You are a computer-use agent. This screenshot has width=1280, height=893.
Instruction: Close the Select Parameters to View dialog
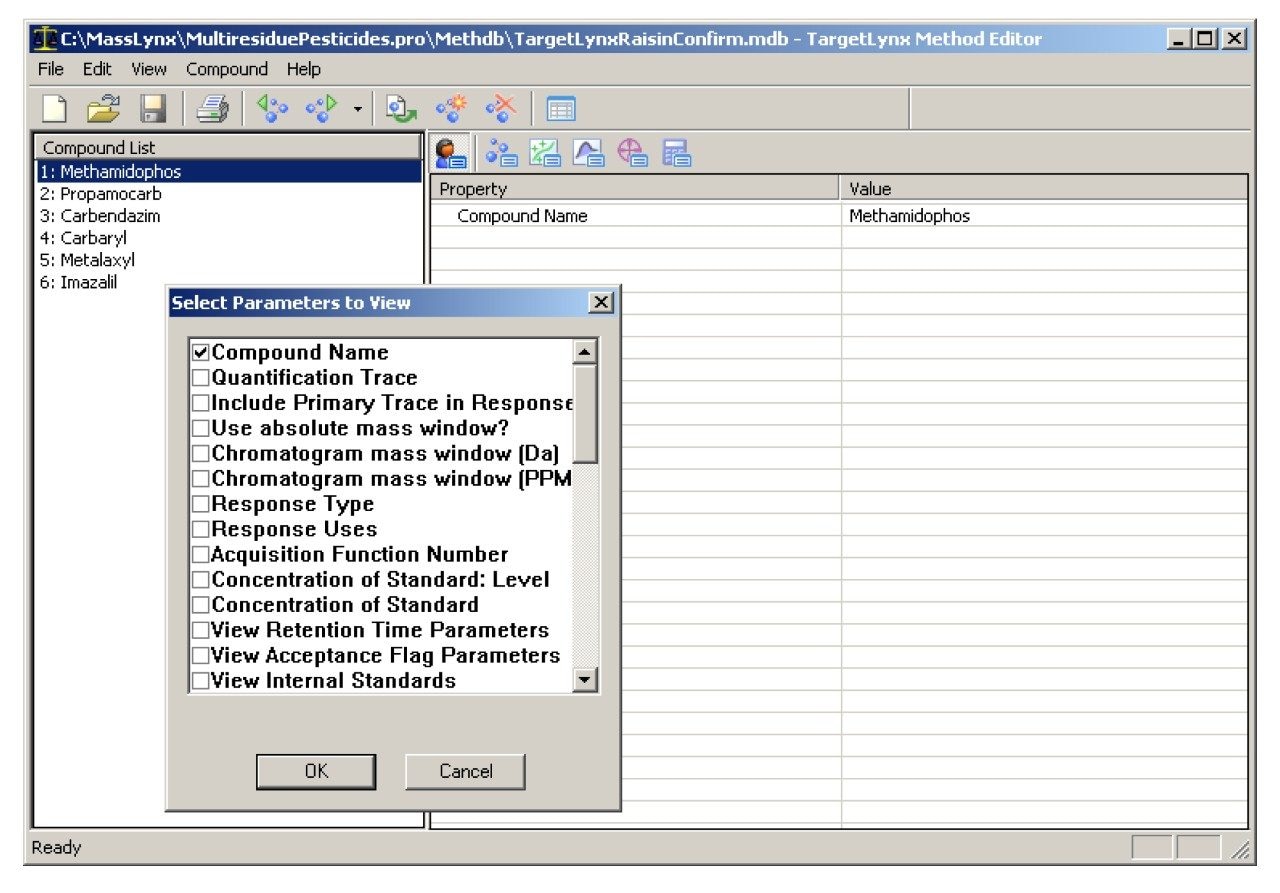coord(600,302)
